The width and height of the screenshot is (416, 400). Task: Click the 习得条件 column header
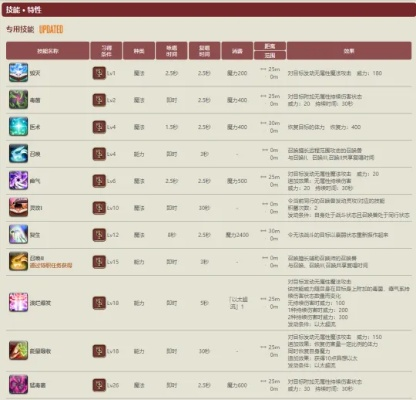coord(106,51)
